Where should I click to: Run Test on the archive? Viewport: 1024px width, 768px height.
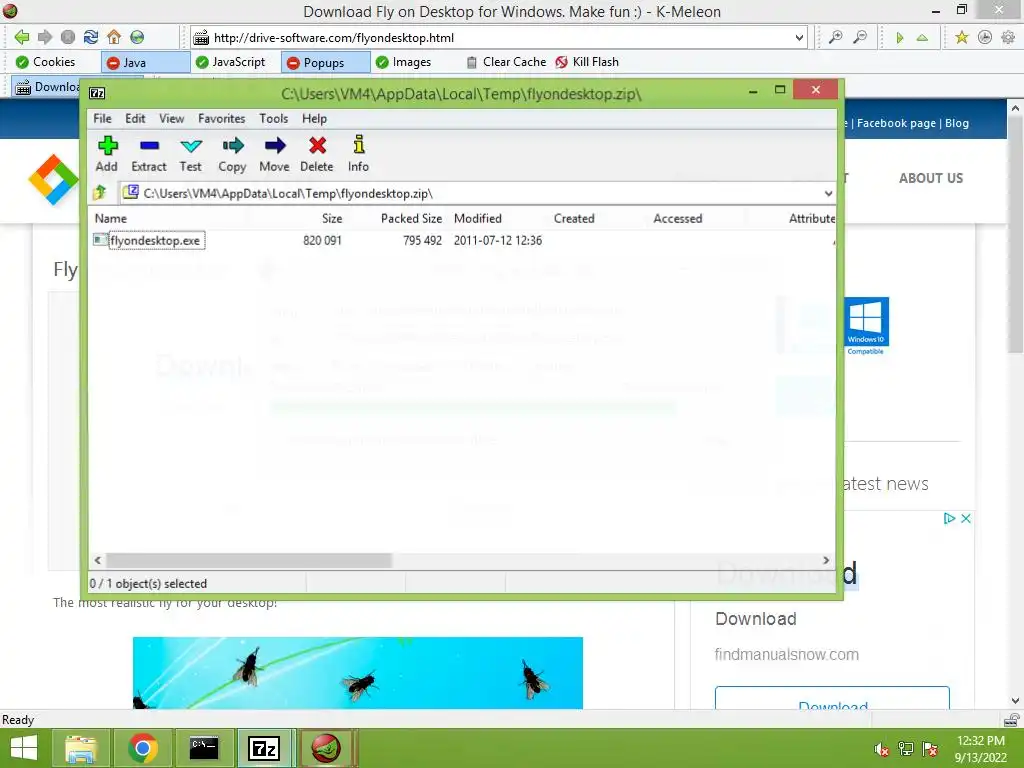[x=191, y=154]
